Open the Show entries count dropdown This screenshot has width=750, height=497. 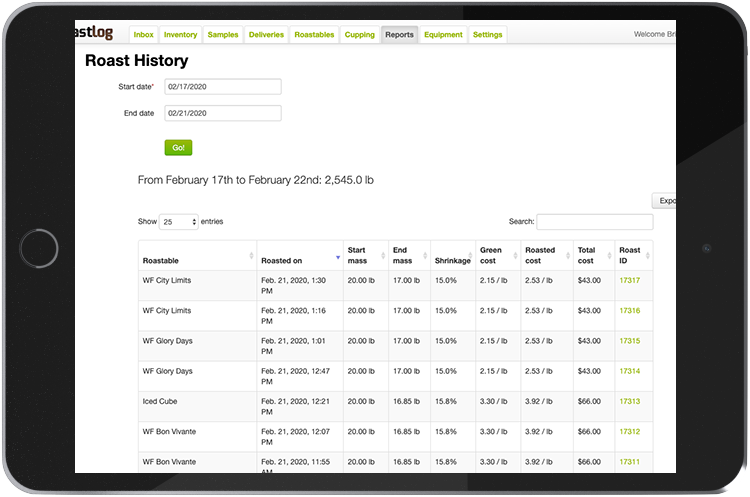click(x=179, y=221)
